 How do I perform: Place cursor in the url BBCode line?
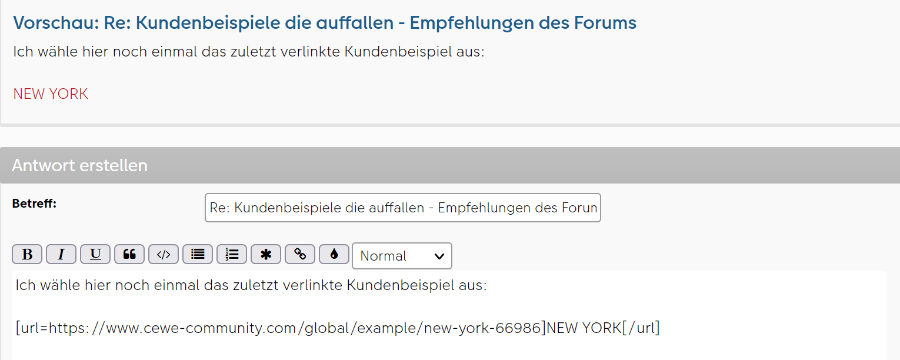point(338,328)
